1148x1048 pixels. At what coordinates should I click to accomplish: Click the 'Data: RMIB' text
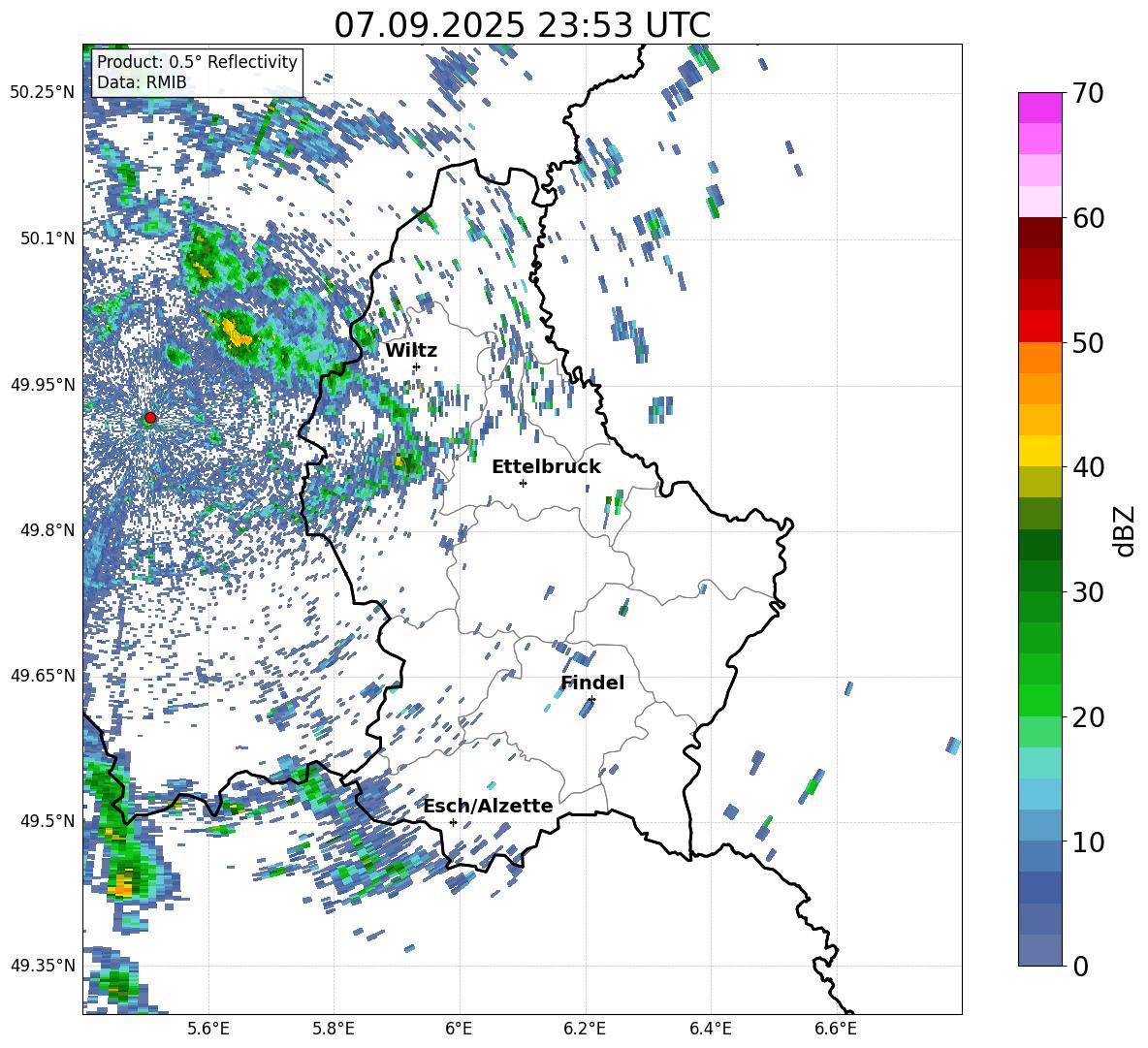tap(142, 82)
